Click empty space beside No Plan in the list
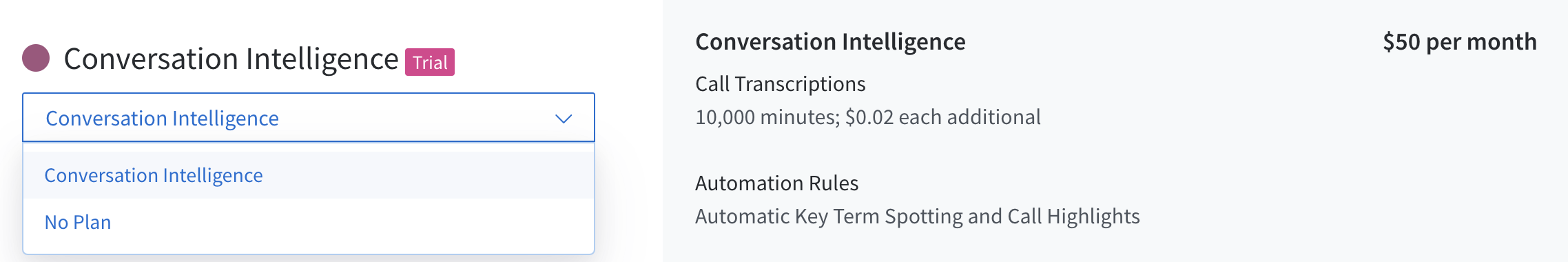This screenshot has height=262, width=1568. click(x=351, y=222)
